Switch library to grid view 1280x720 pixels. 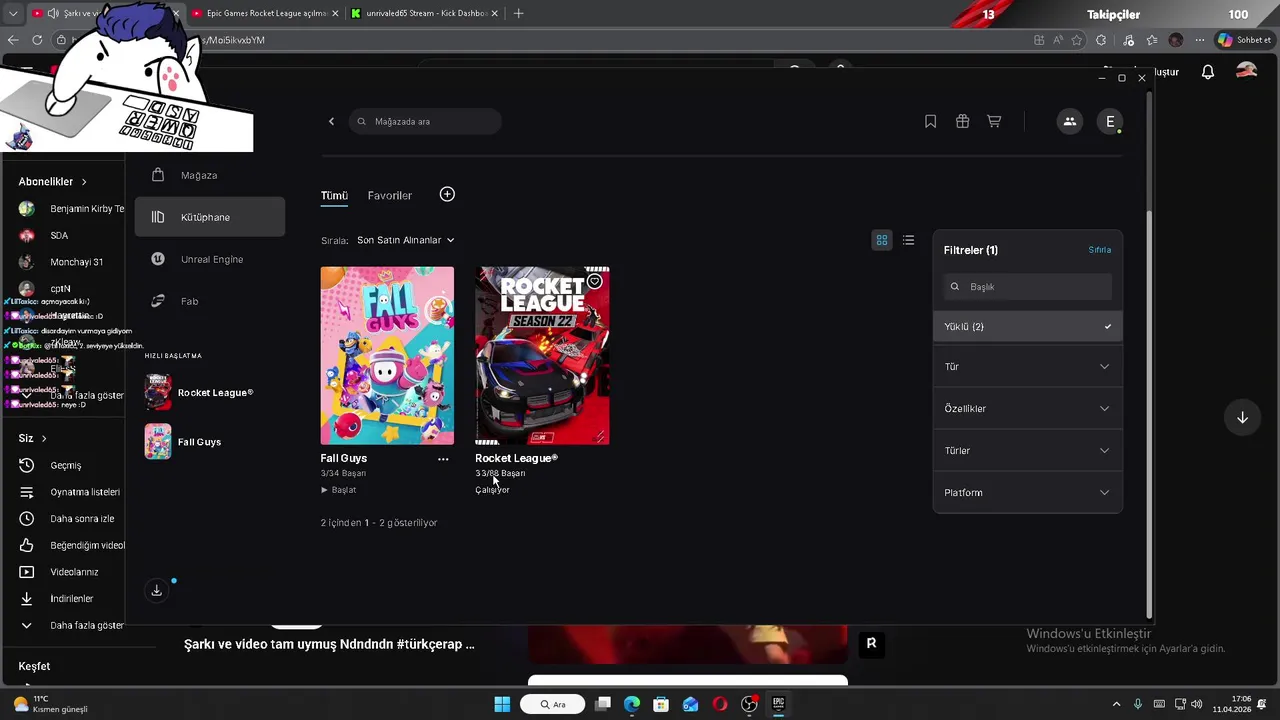(882, 240)
